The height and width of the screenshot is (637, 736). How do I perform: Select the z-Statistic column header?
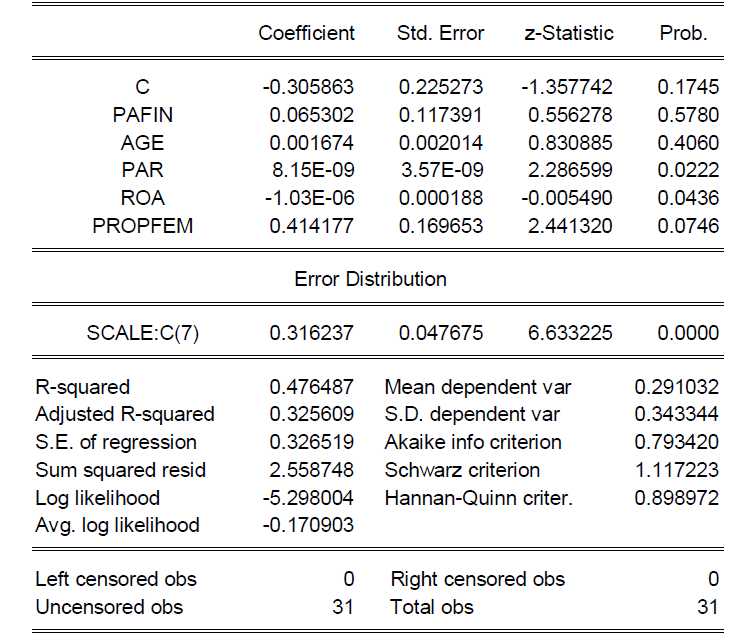click(x=568, y=33)
